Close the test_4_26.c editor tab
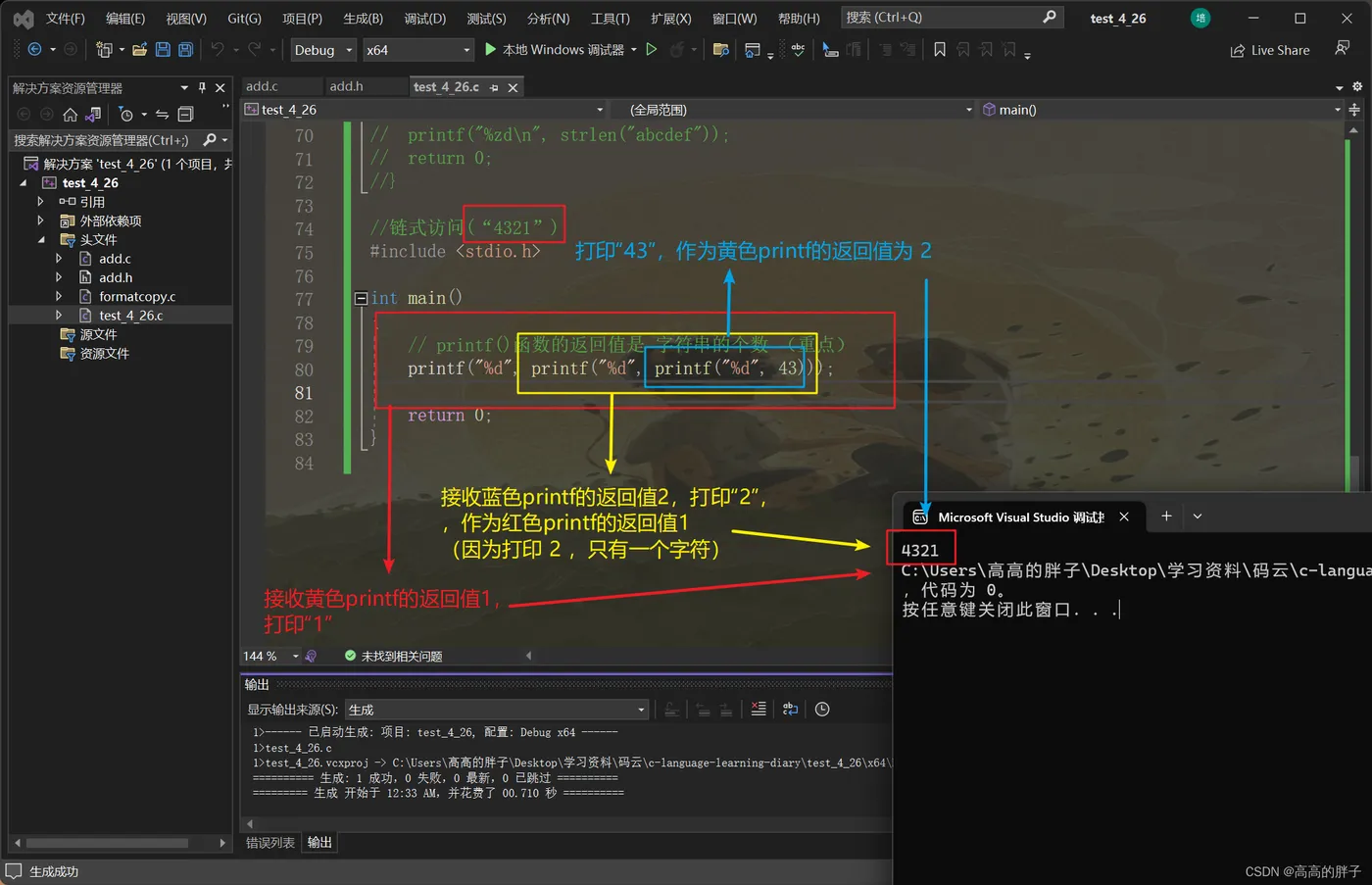Screen dimensions: 1372x885 pyautogui.click(x=513, y=87)
